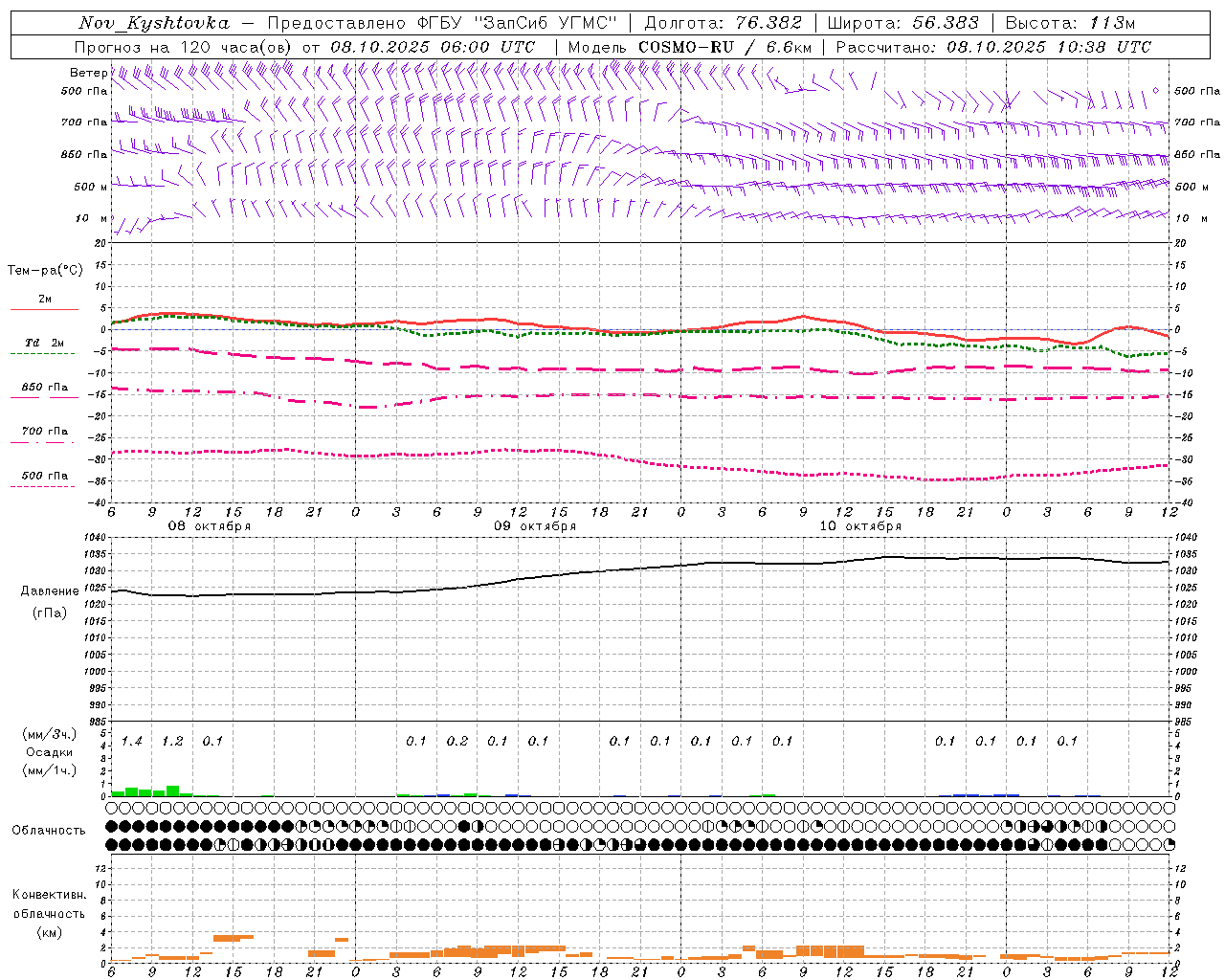
Task: Click the elevation text Высота: 113м
Action: (x=1070, y=23)
